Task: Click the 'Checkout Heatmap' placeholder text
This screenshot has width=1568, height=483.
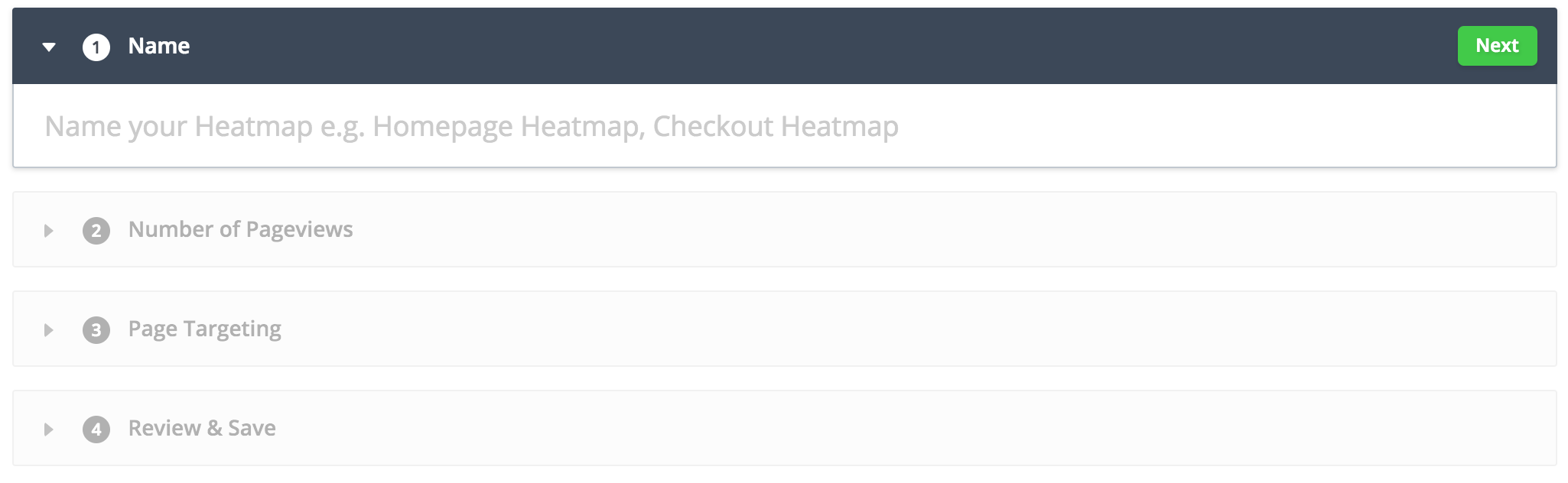Action: point(776,126)
